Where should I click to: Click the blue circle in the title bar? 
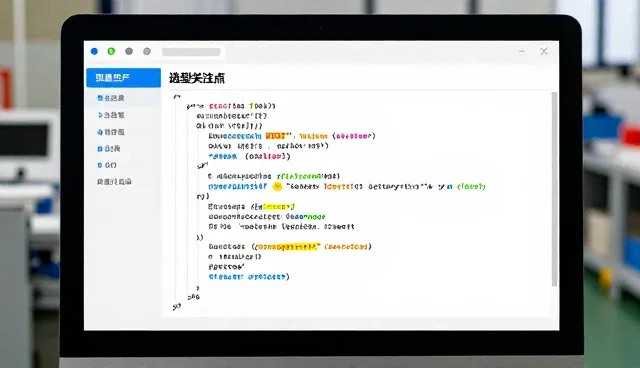point(94,51)
